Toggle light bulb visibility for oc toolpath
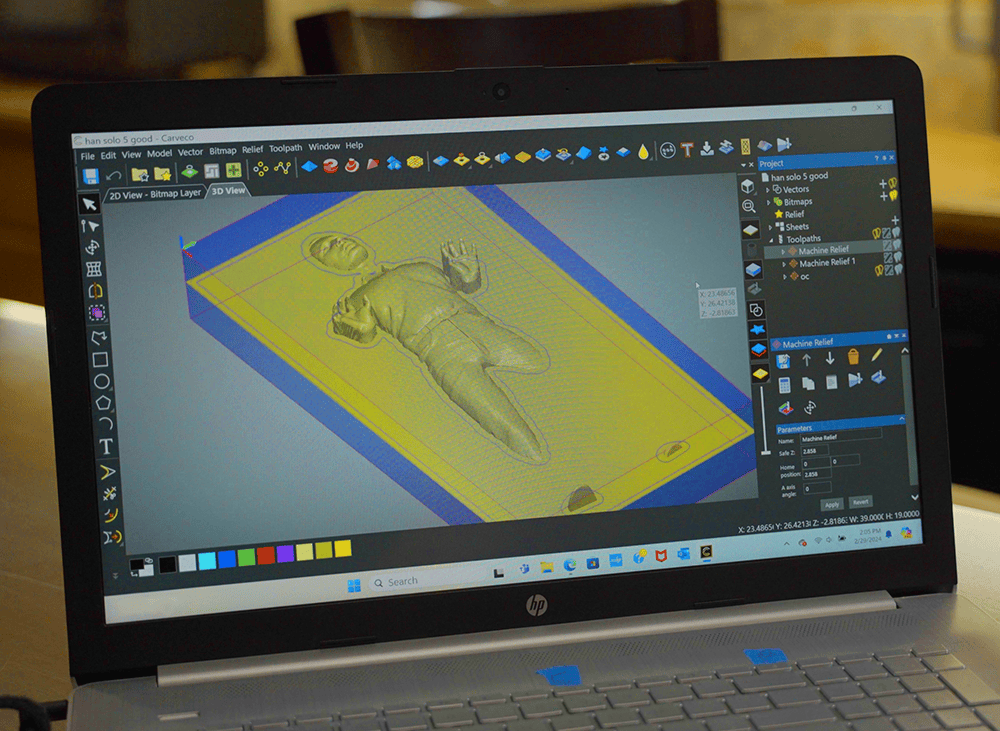 point(878,270)
